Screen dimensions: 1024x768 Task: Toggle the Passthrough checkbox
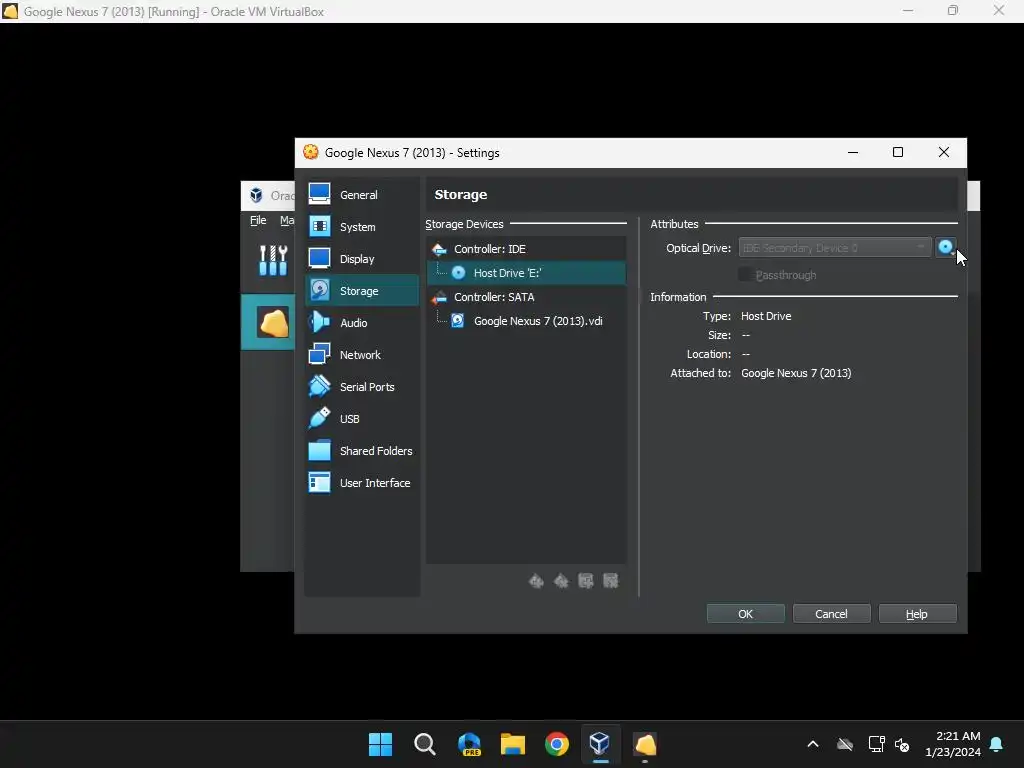click(x=744, y=275)
